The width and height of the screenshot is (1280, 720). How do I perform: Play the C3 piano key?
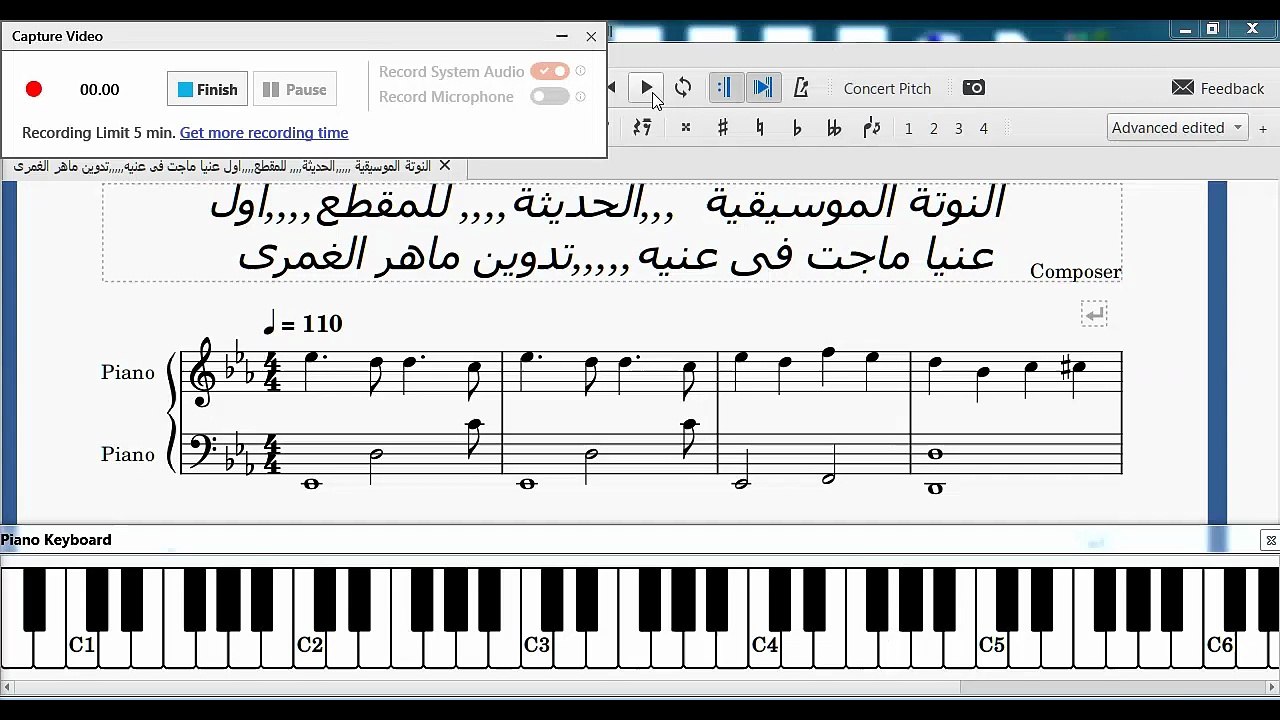coord(537,645)
